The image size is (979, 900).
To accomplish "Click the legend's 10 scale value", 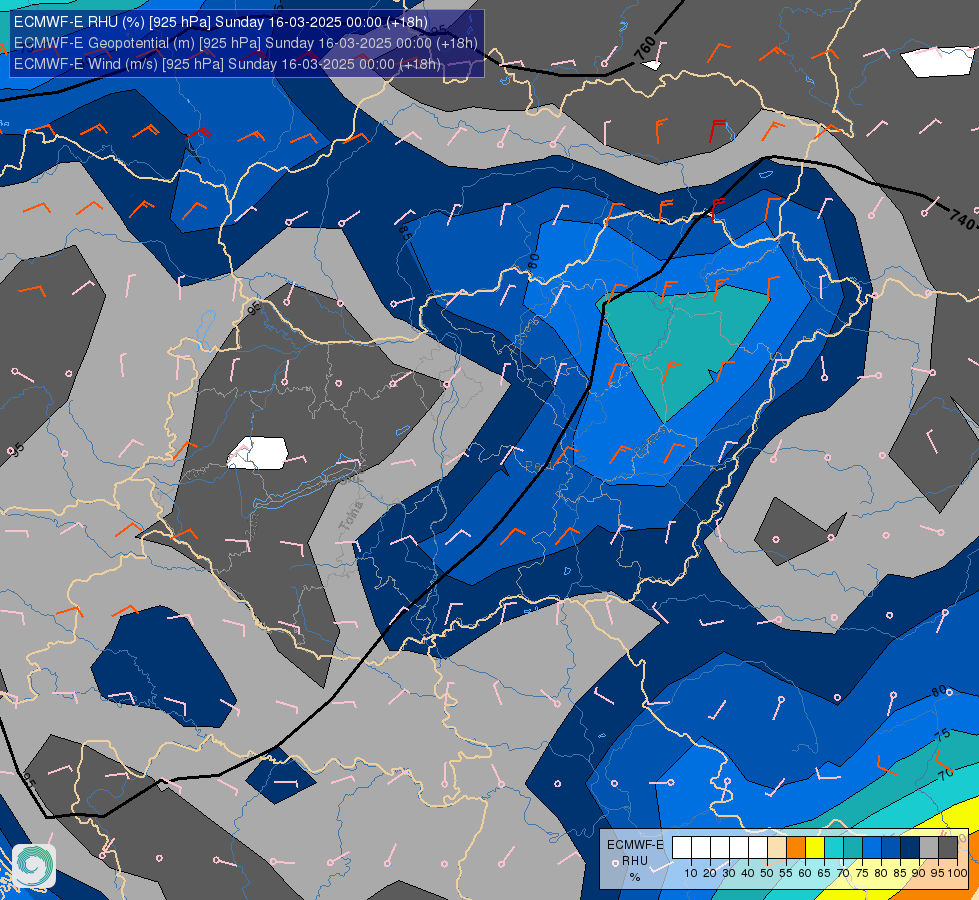I will 691,873.
